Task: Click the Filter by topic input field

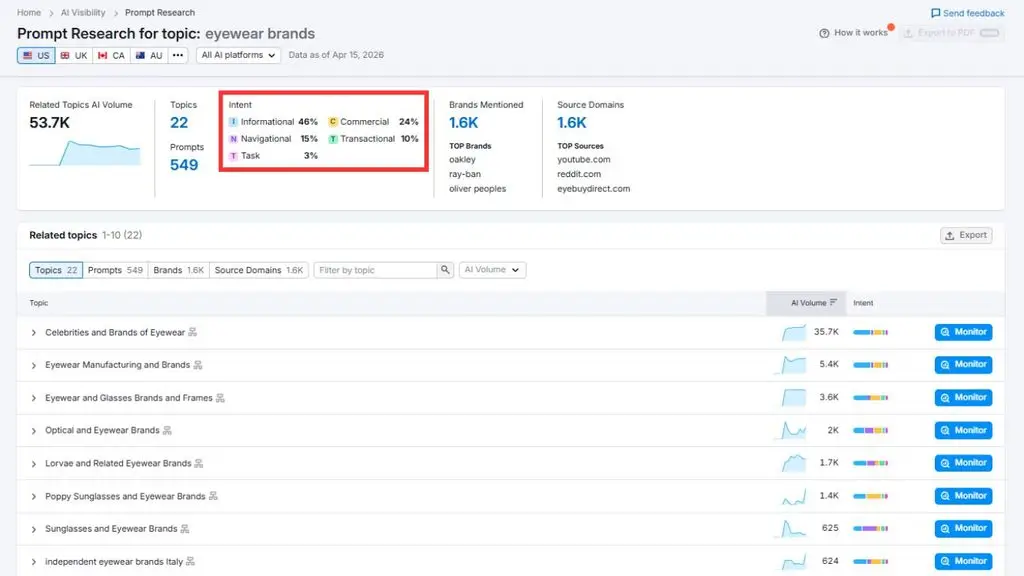Action: [376, 270]
